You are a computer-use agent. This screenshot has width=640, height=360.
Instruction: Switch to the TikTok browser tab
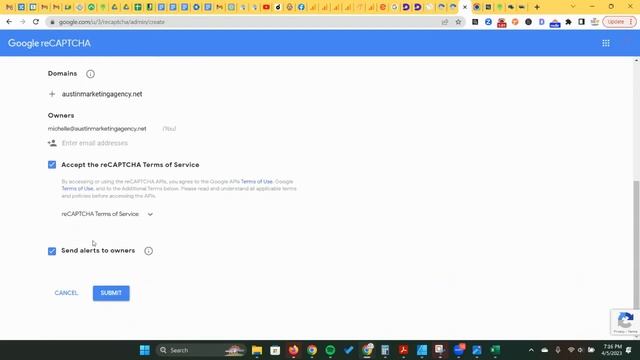(278, 7)
